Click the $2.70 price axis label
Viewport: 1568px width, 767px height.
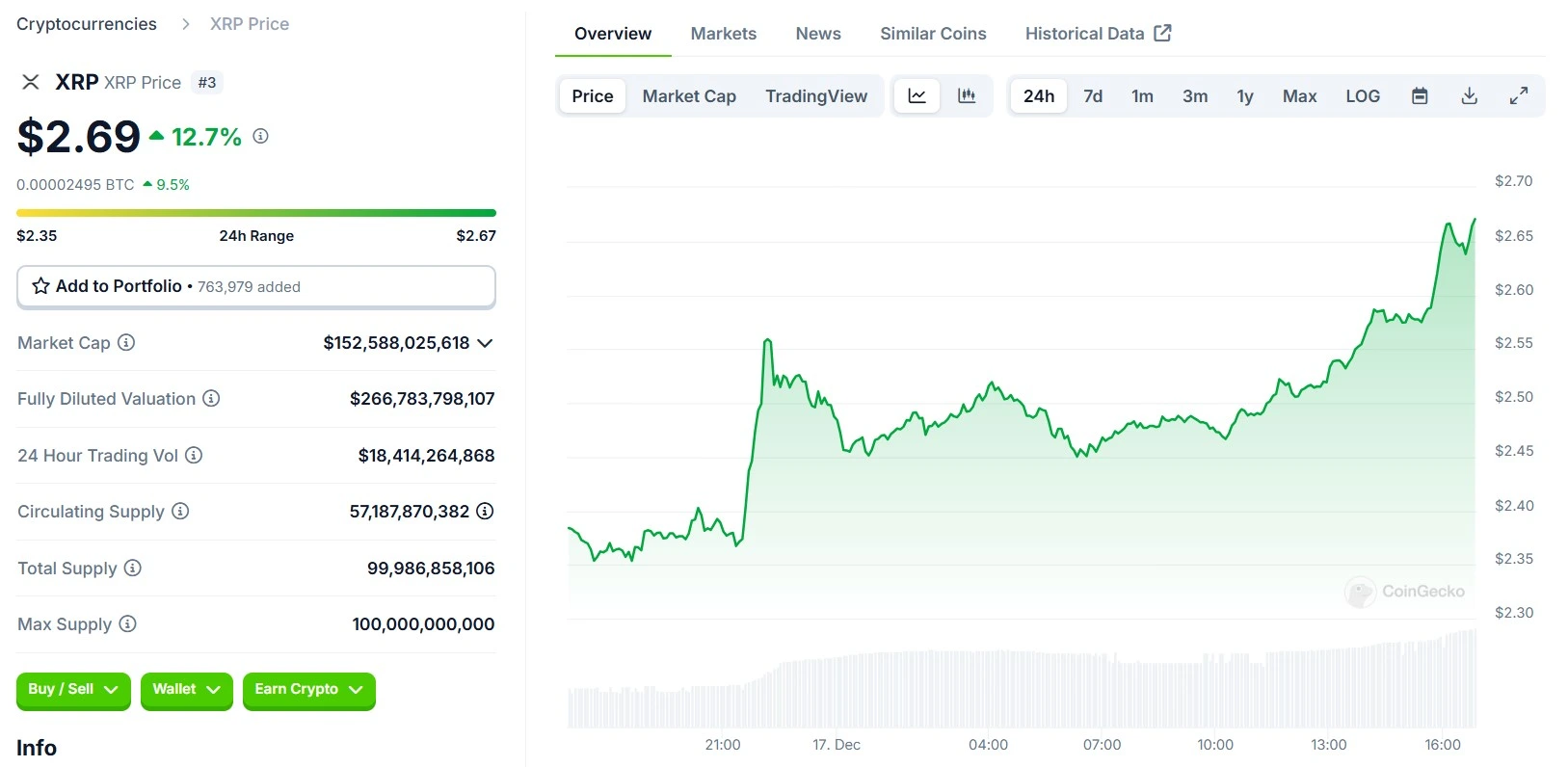tap(1513, 181)
